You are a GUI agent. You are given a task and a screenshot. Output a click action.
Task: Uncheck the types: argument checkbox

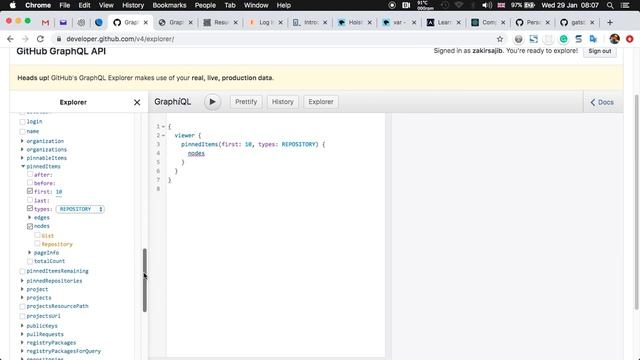pos(30,209)
